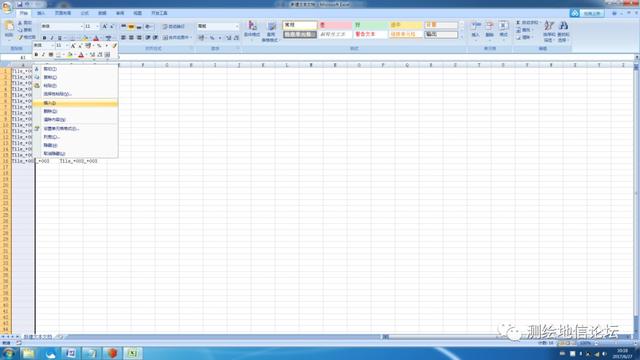Image resolution: width=640 pixels, height=360 pixels.
Task: Choose 选择性粘贴 (Paste Special) in context menu
Action: [x=75, y=94]
